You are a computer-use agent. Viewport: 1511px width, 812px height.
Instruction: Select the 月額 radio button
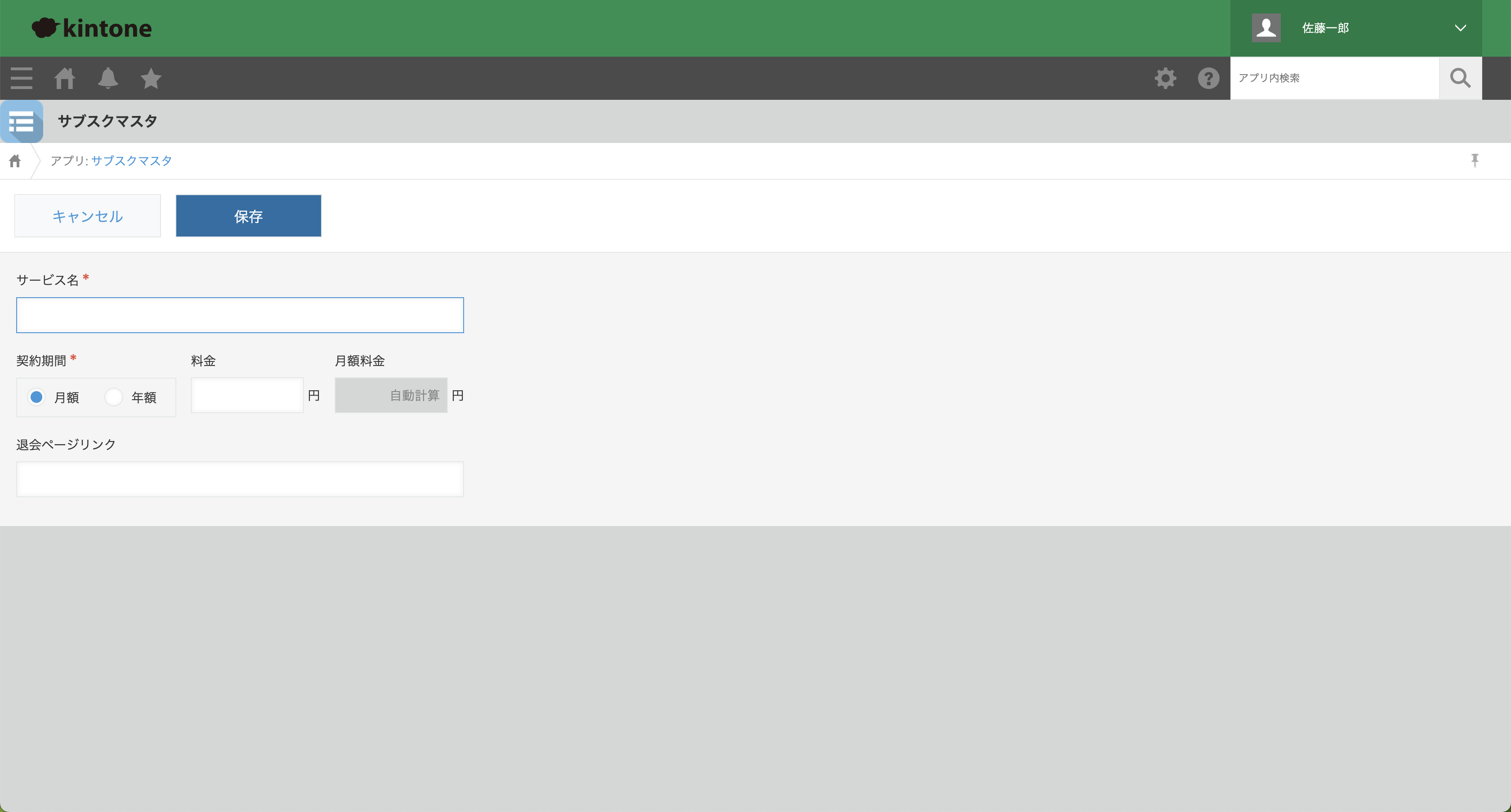36,397
